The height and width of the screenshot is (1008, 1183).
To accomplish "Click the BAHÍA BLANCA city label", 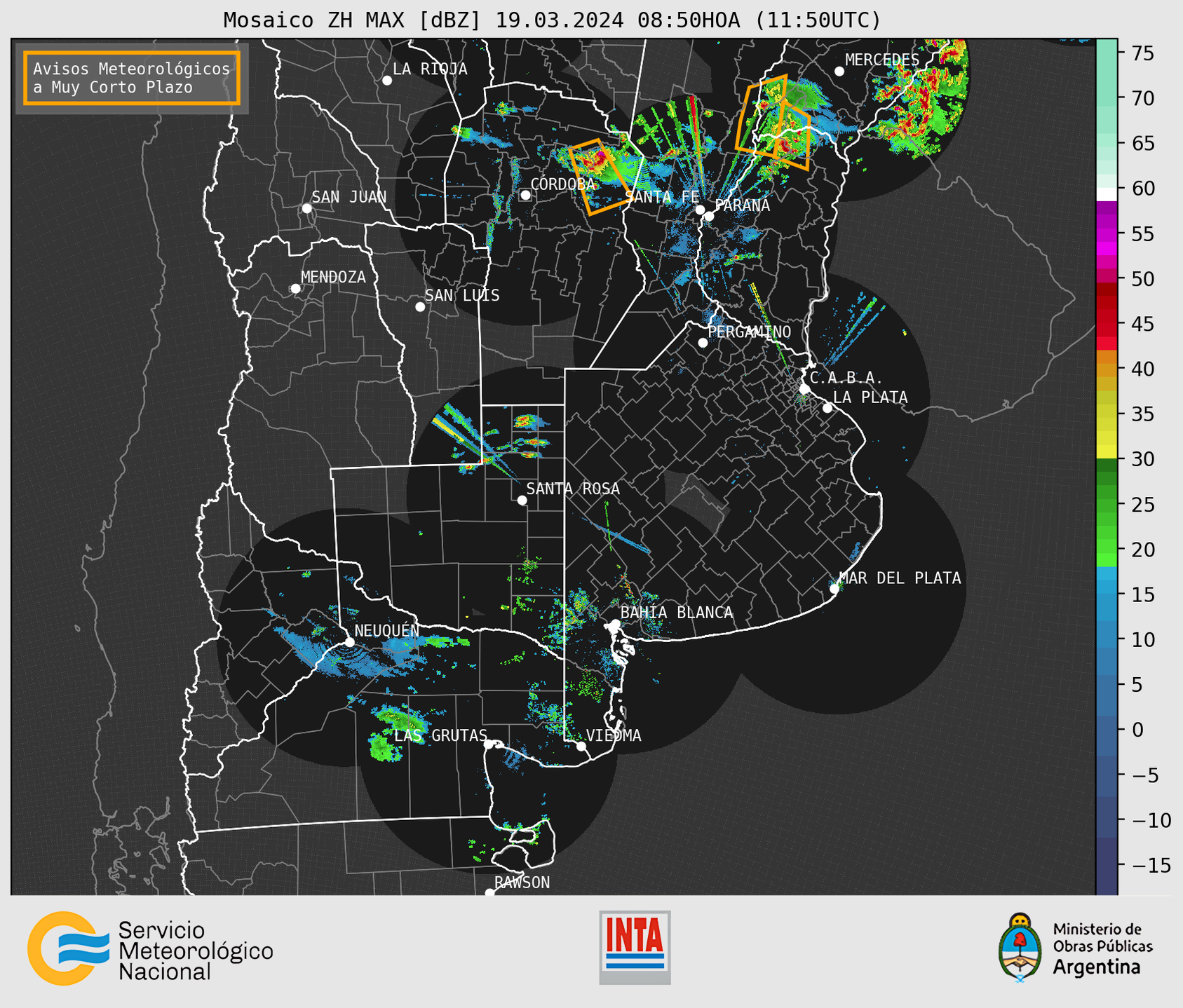I will click(677, 613).
